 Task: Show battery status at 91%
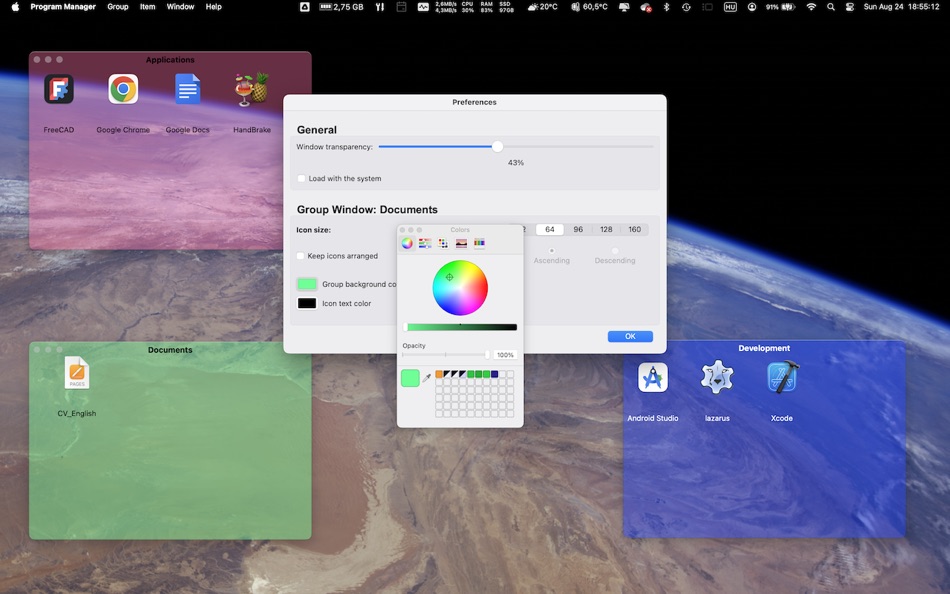pos(780,7)
